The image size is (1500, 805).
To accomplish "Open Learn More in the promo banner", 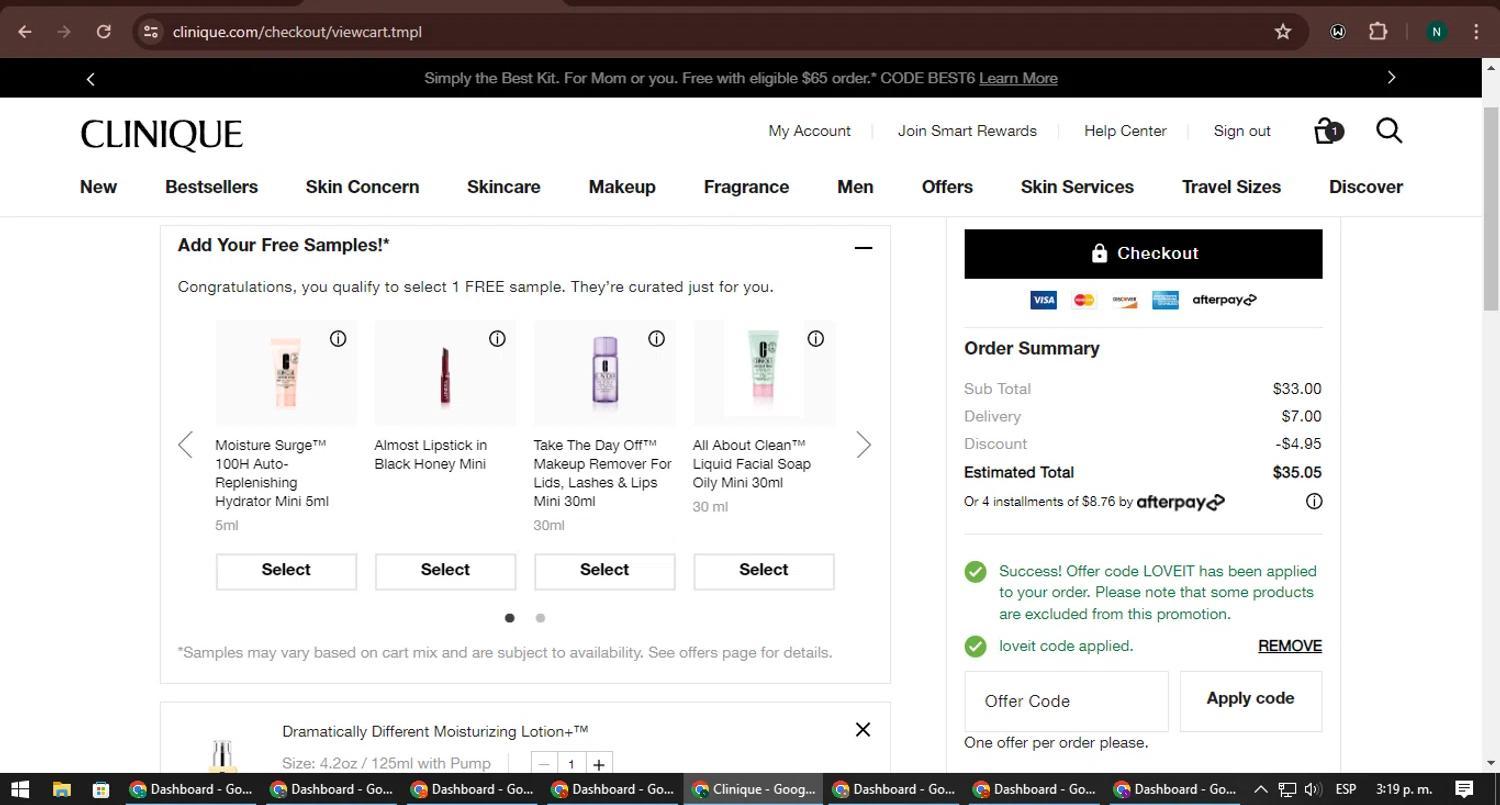I will [1018, 78].
